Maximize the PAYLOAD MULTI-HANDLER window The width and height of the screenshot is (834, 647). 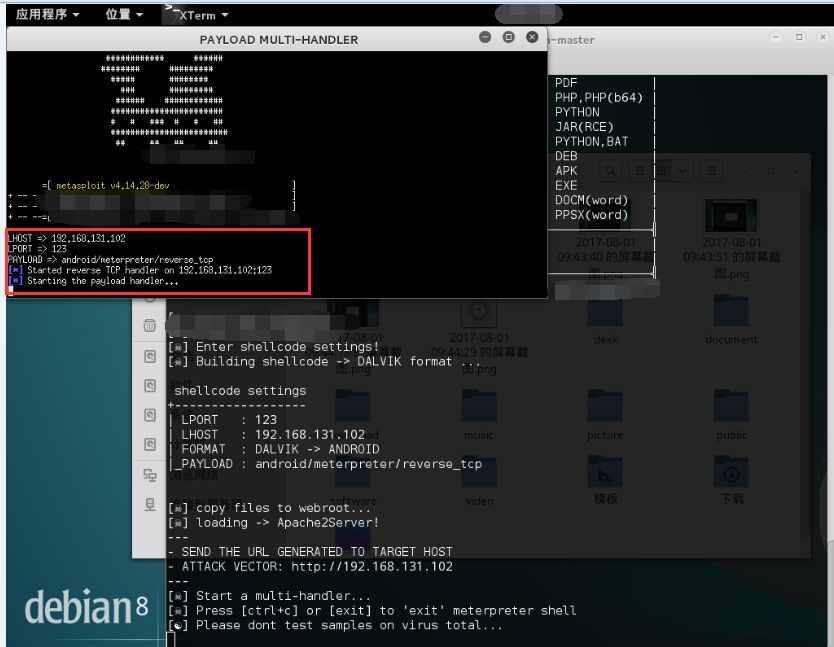click(508, 37)
